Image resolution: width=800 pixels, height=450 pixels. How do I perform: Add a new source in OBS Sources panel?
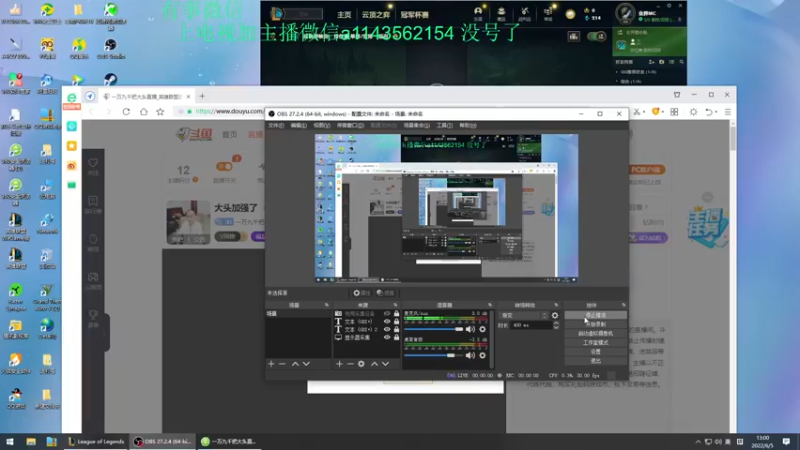pyautogui.click(x=339, y=364)
